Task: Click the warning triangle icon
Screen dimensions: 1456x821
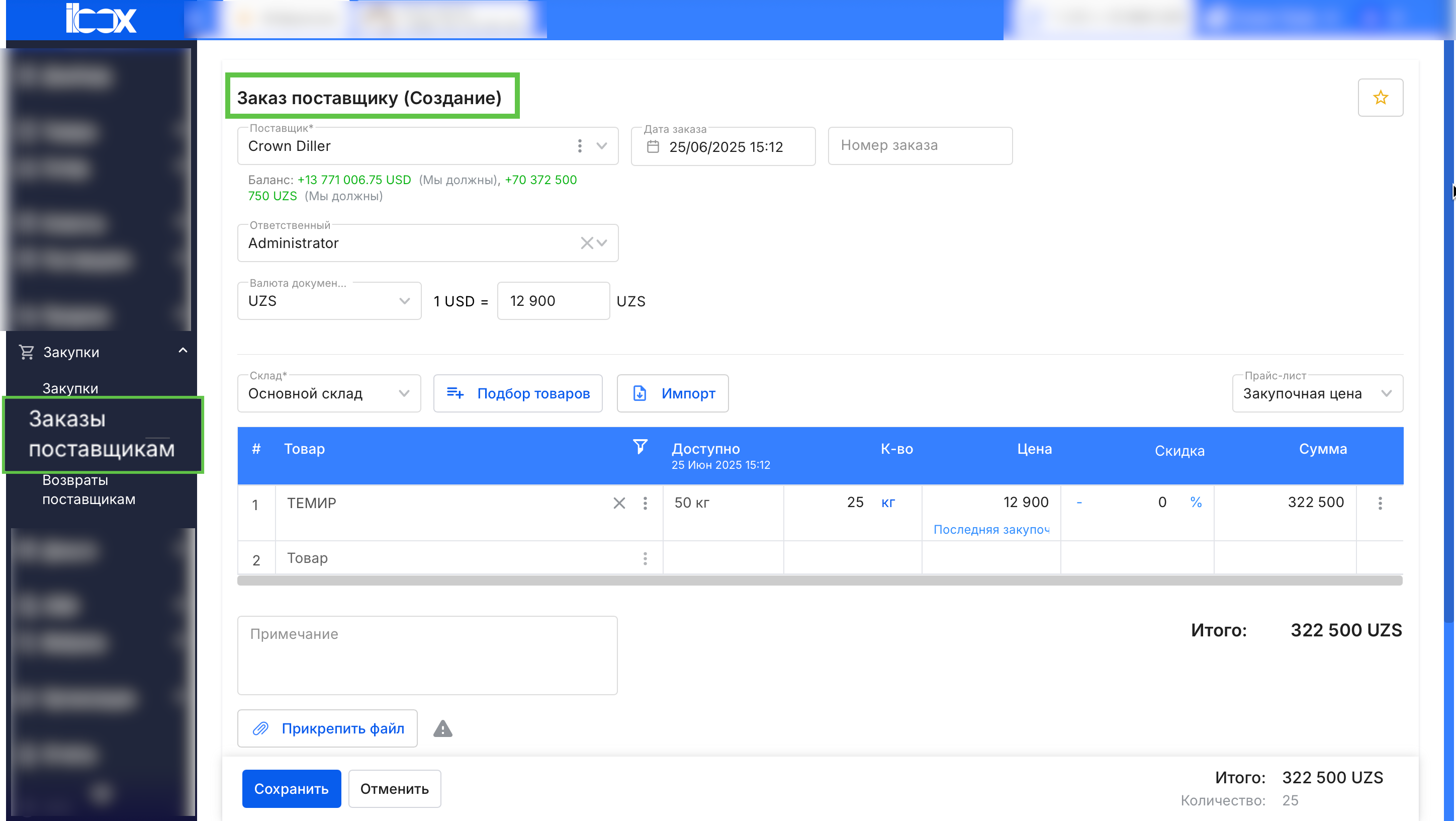Action: pyautogui.click(x=442, y=728)
